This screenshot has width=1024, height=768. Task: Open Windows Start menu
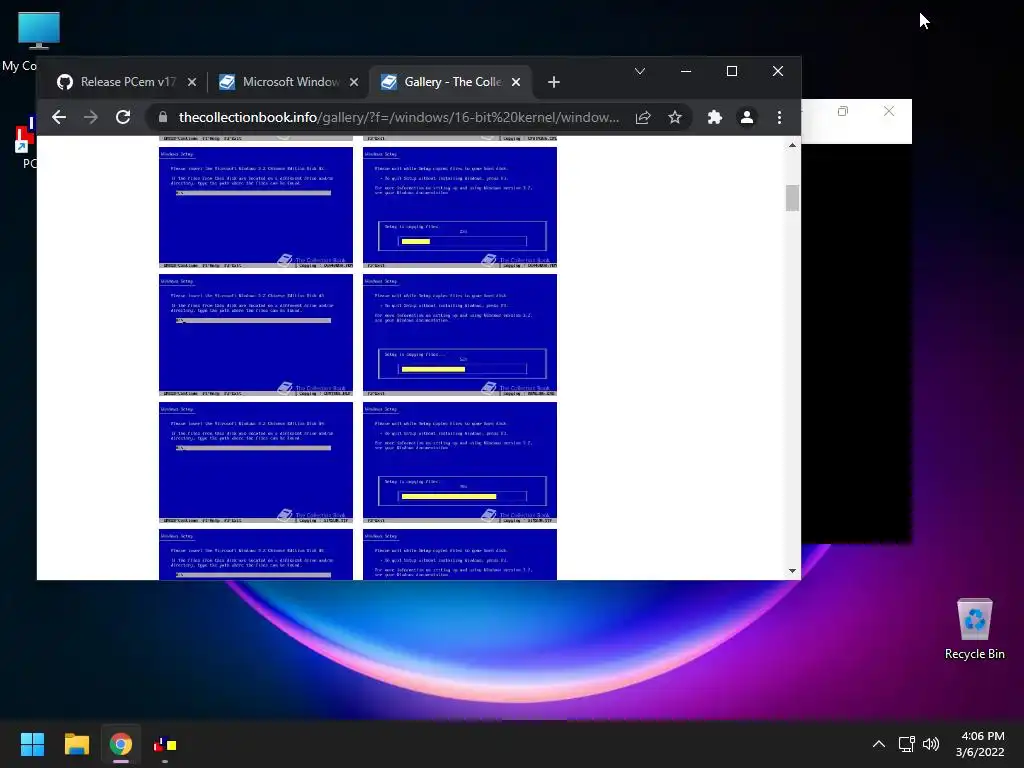click(x=32, y=744)
